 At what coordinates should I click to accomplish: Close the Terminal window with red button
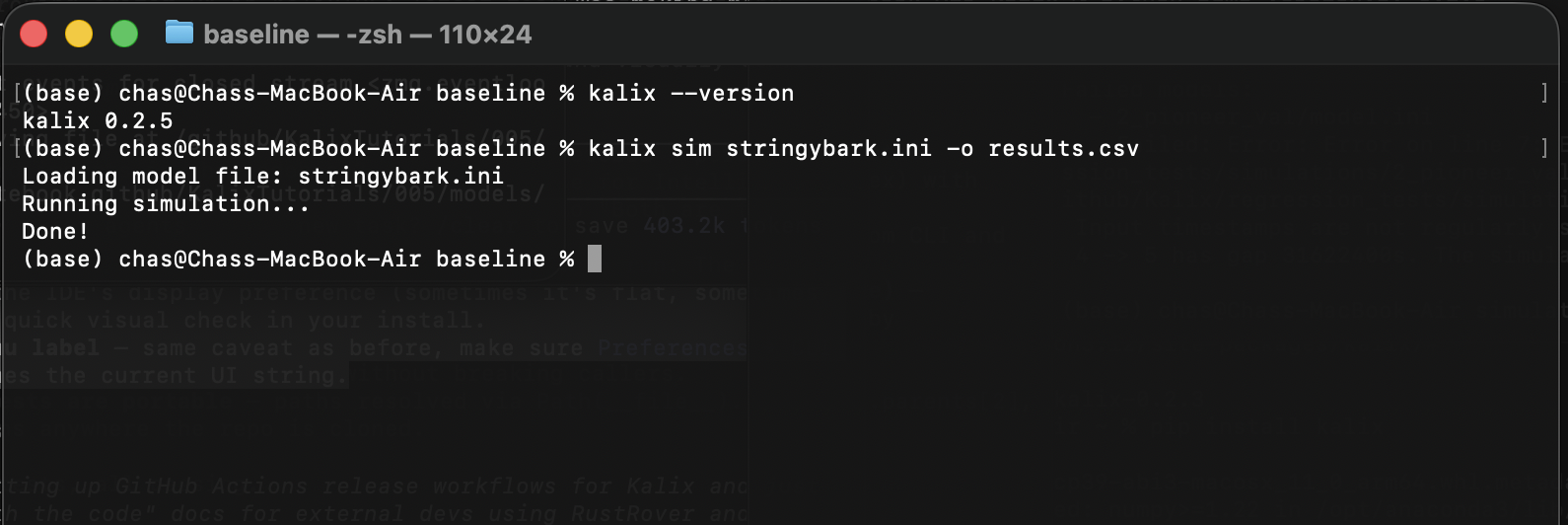(34, 34)
